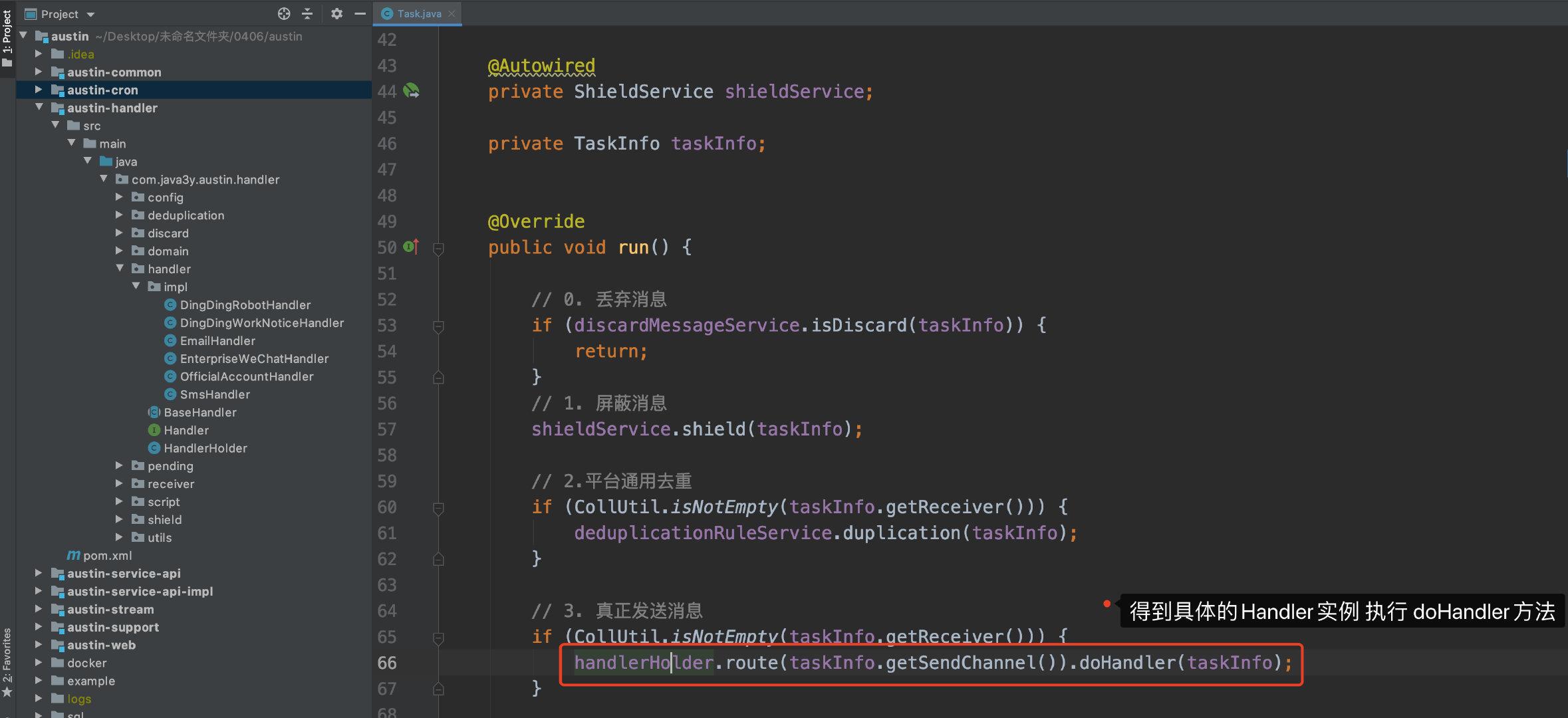Click the autowired bean gutter icon on line 44
This screenshot has width=1568, height=718.
tap(412, 91)
